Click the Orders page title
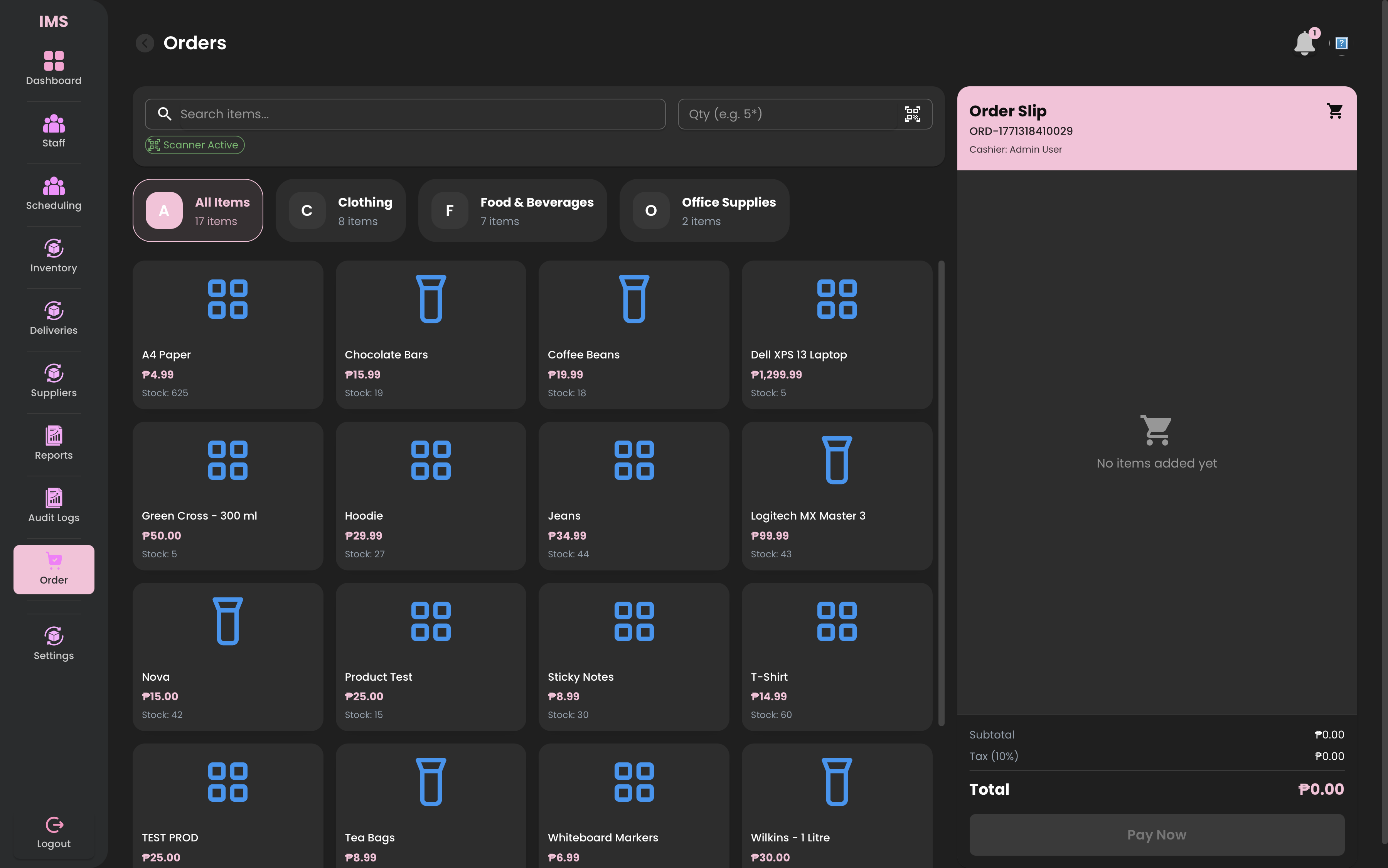The width and height of the screenshot is (1388, 868). point(195,43)
